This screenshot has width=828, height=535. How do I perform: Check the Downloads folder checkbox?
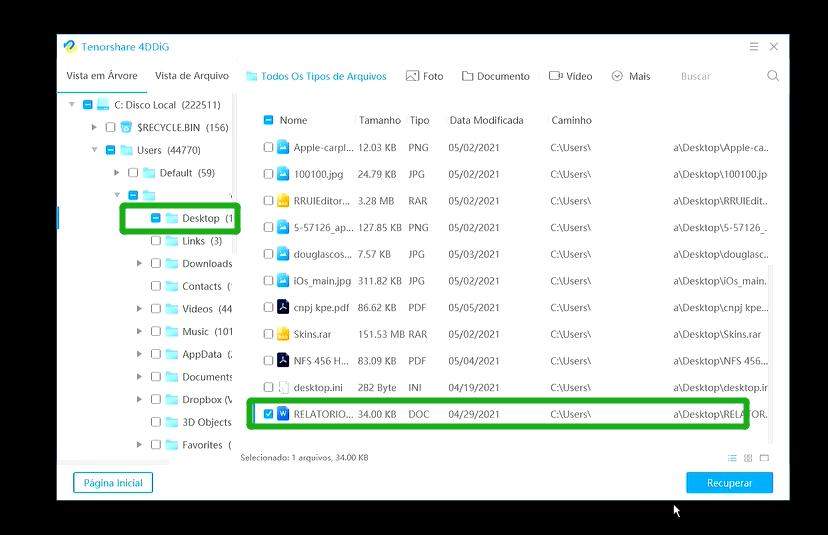point(155,263)
